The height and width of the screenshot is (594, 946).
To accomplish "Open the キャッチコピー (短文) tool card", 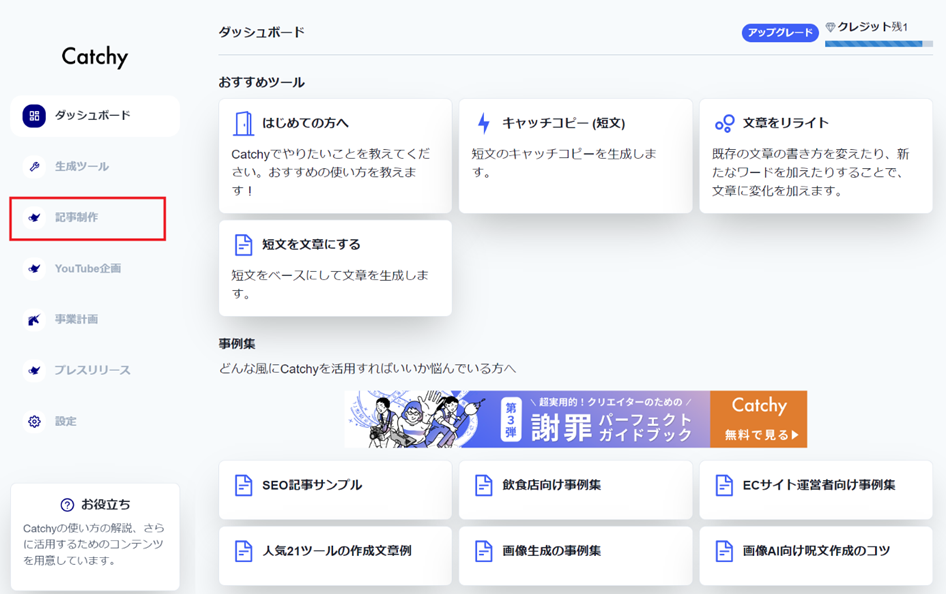I will [x=576, y=156].
